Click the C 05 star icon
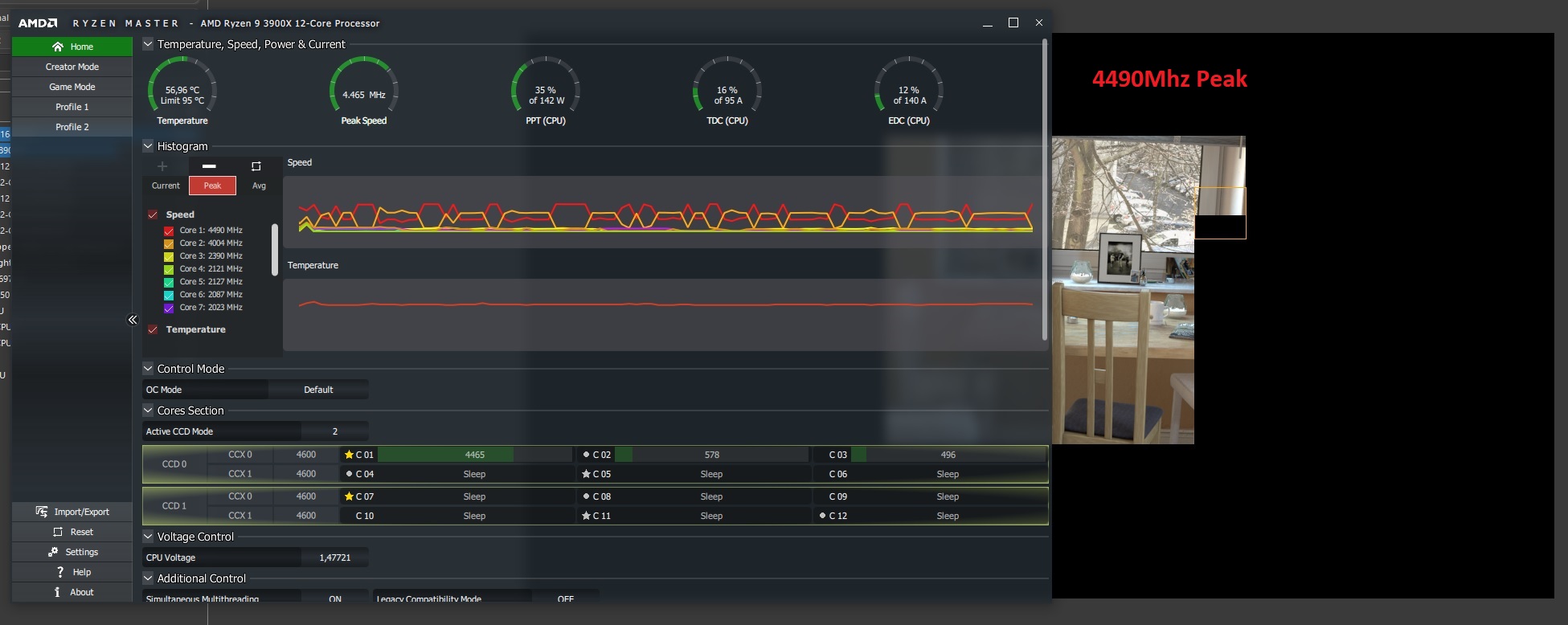 (586, 474)
